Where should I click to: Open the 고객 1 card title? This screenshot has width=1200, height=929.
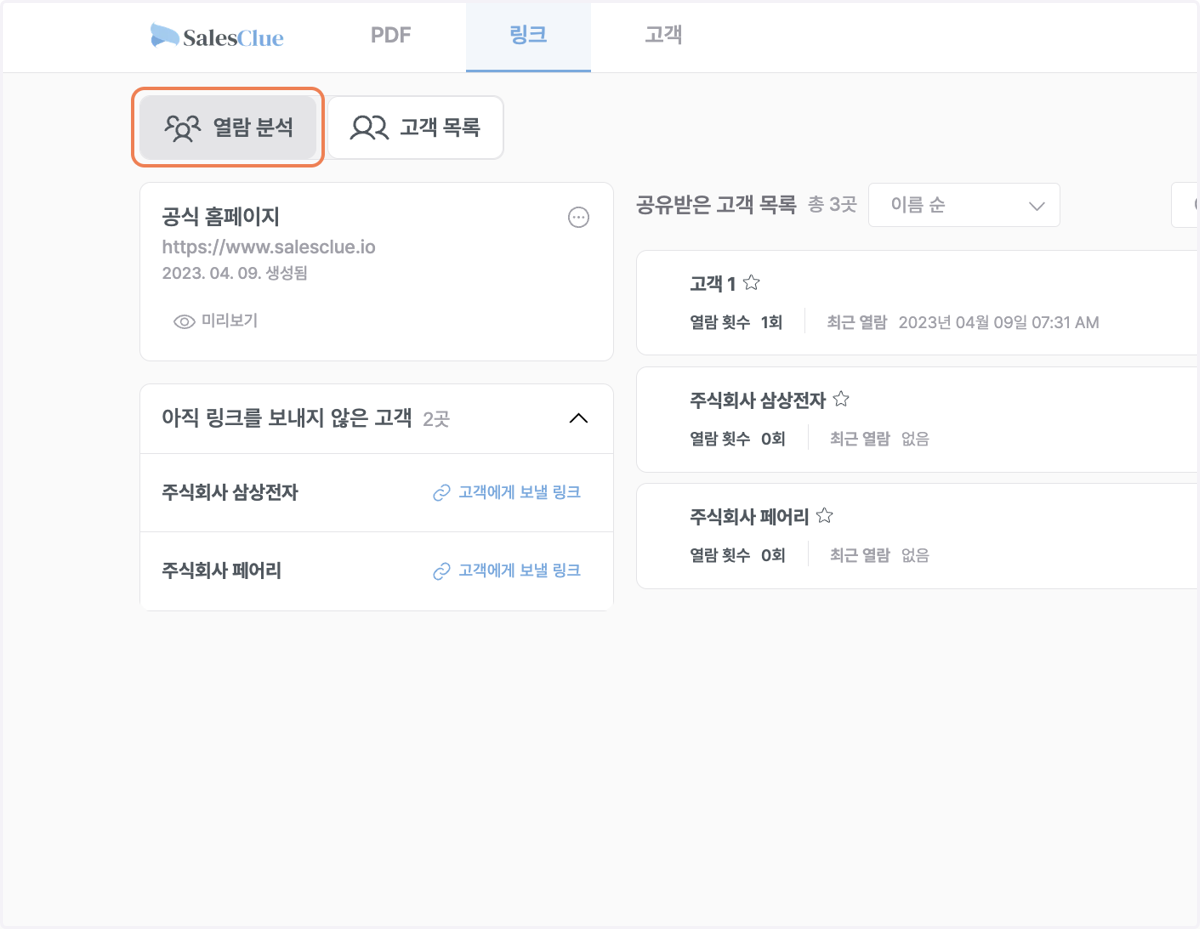pos(713,284)
